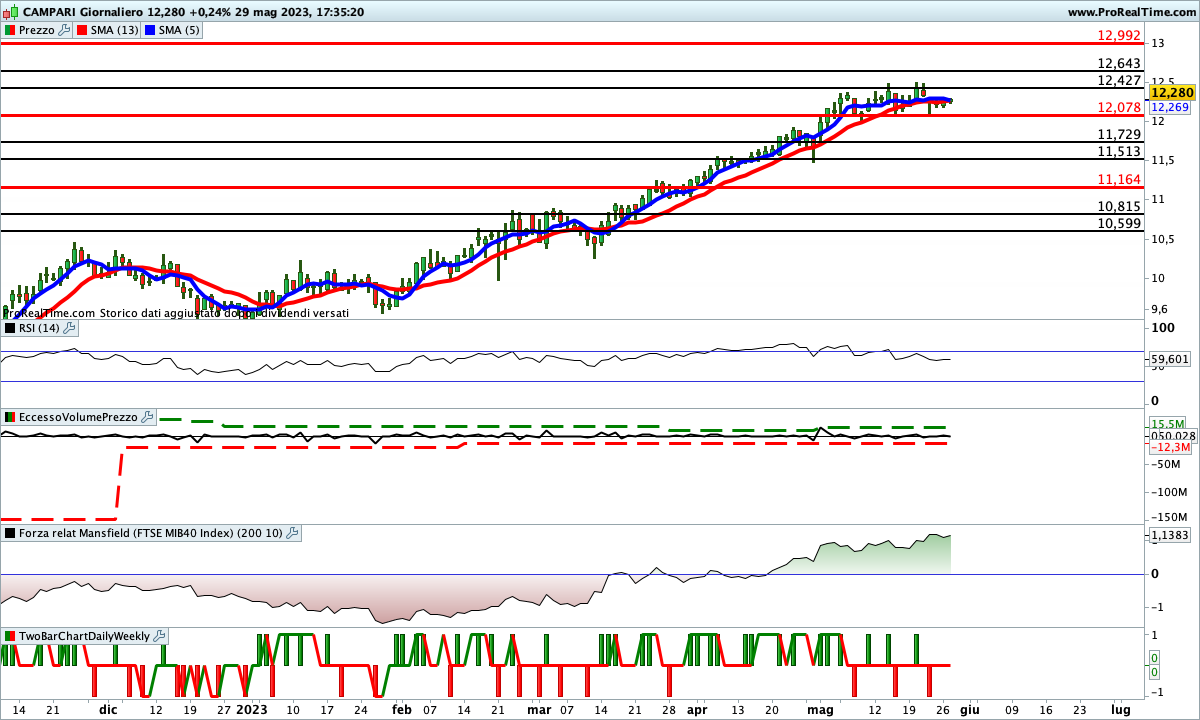Click the mag month label on time axis
Screen dimensions: 1200x720
820,709
